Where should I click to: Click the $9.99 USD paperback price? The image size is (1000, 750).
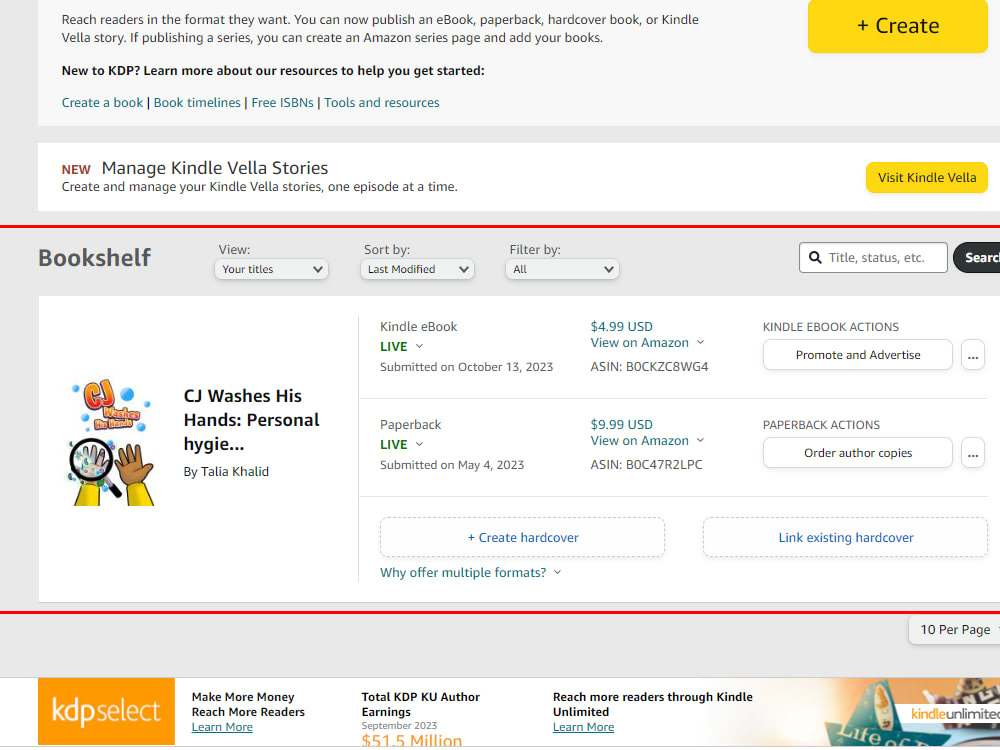coord(621,425)
